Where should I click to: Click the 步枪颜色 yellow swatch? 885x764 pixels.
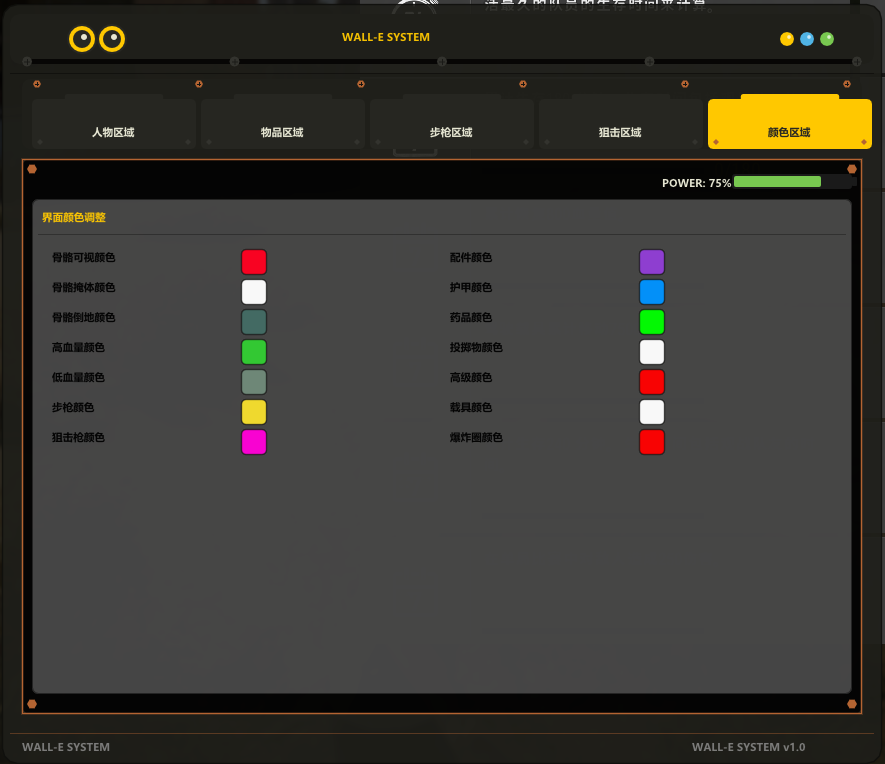click(254, 412)
